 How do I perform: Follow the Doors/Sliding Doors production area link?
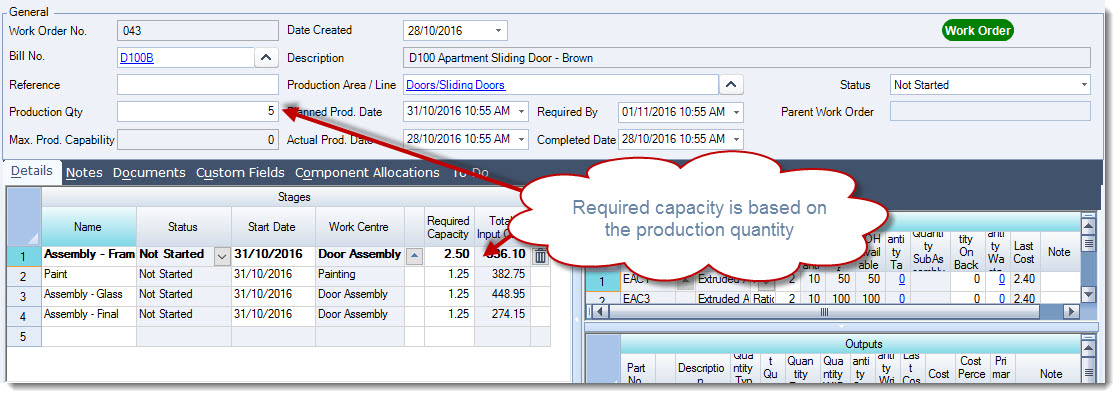(456, 85)
